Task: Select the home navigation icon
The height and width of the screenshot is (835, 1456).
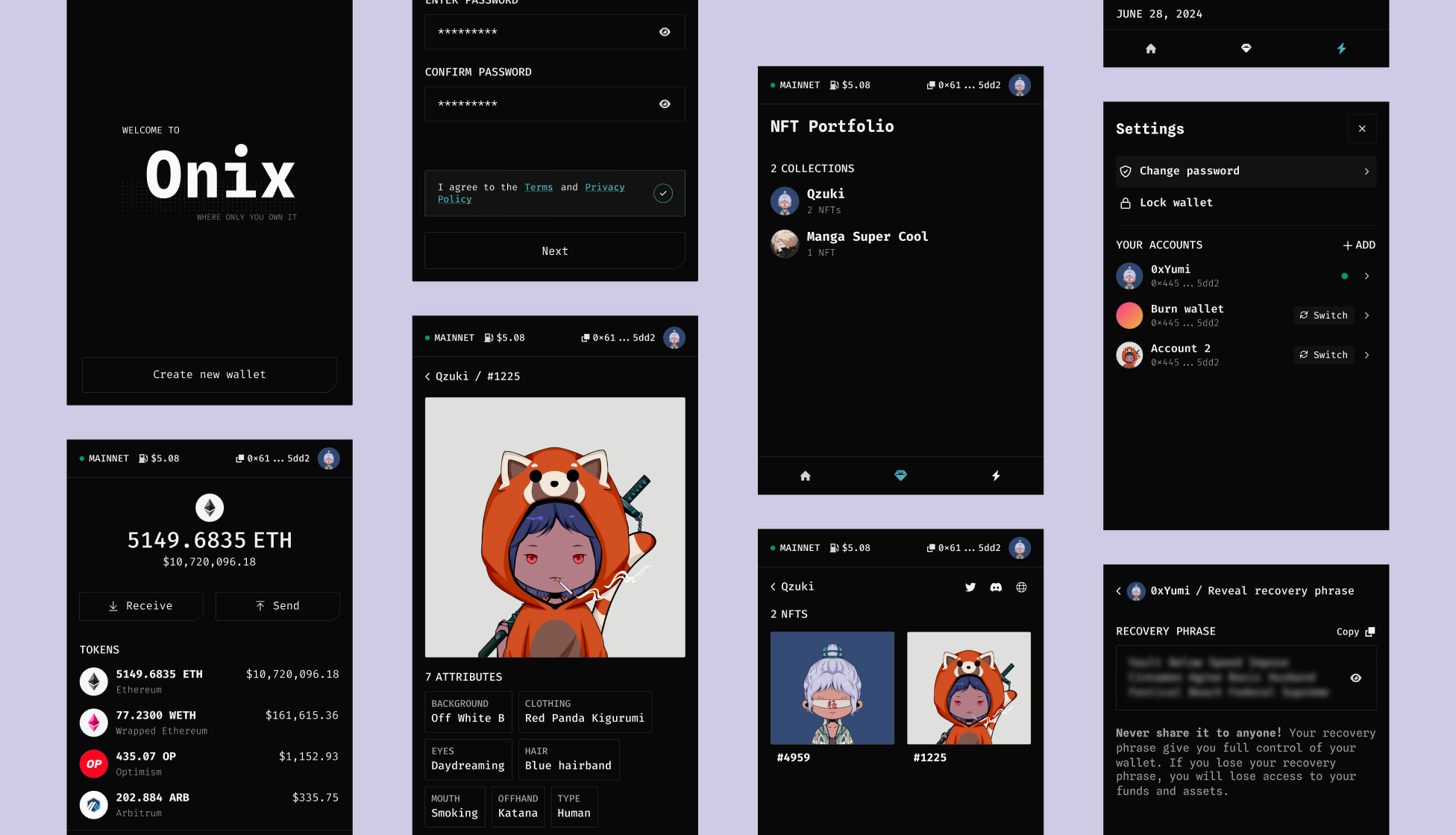Action: tap(805, 475)
